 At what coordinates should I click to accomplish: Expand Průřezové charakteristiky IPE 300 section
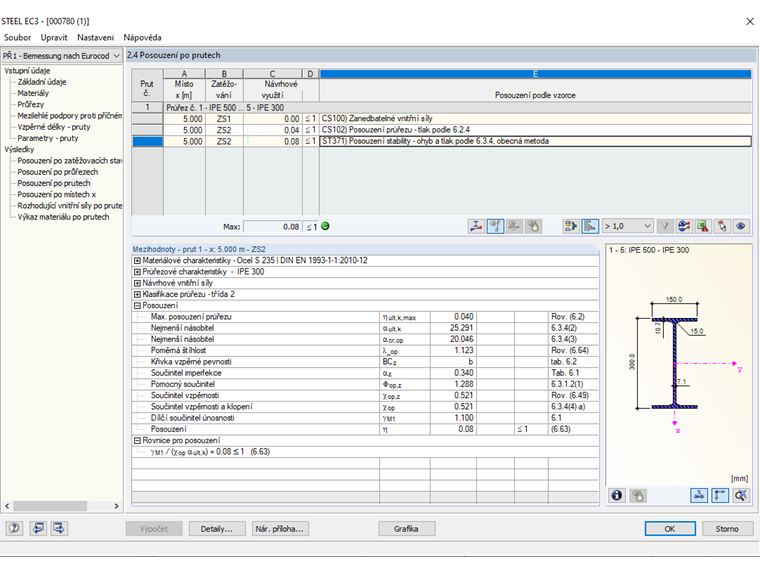coord(137,272)
